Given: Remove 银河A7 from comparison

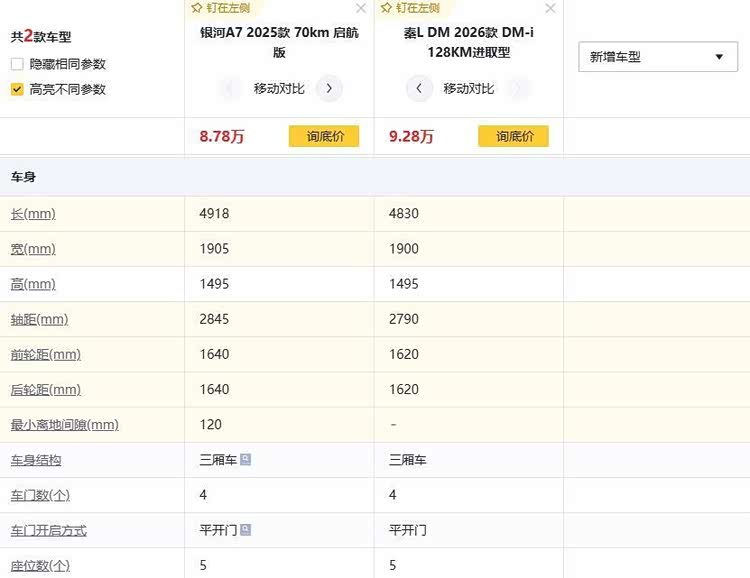Looking at the screenshot, I should [361, 8].
